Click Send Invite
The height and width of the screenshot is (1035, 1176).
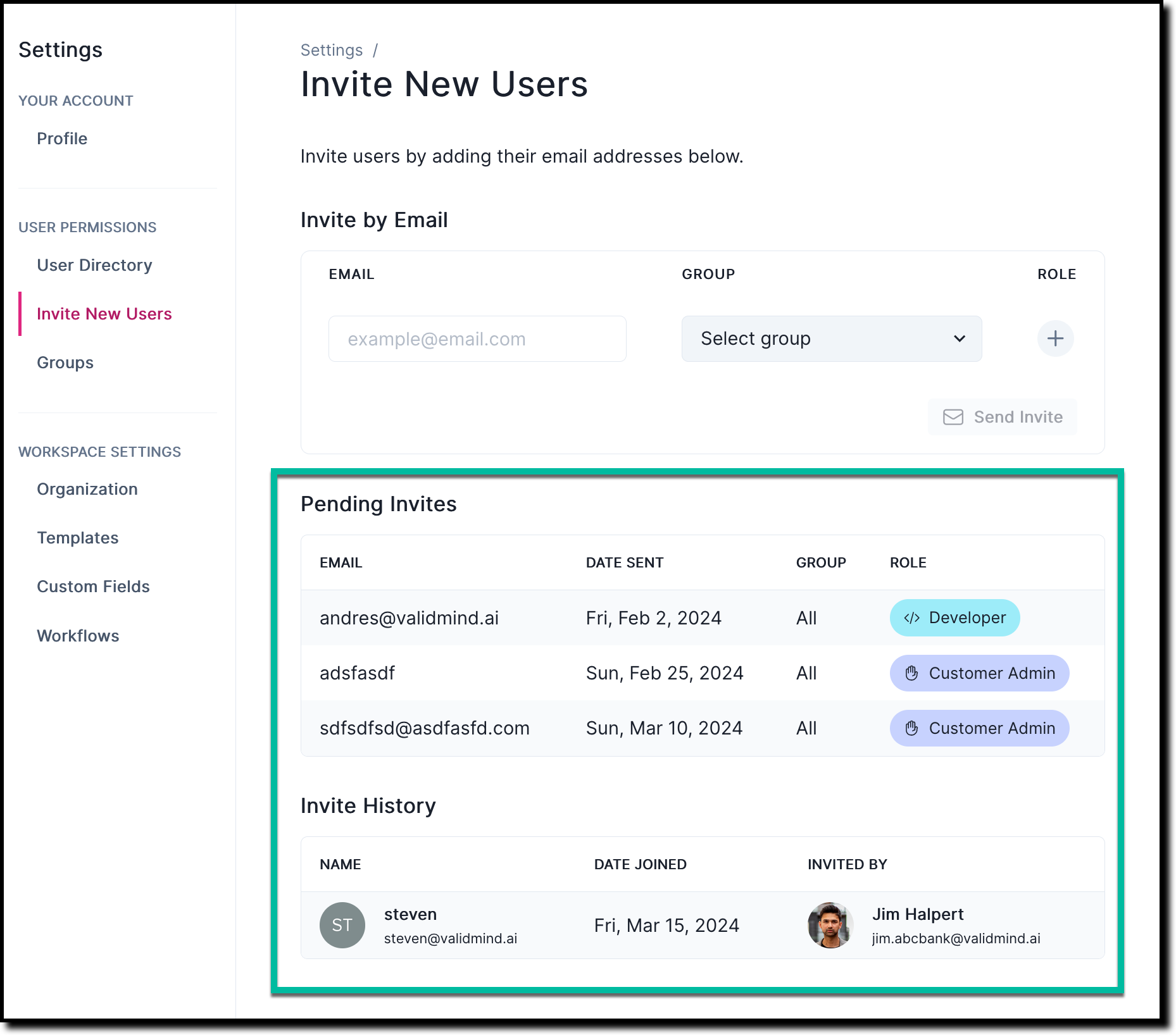tap(1002, 417)
